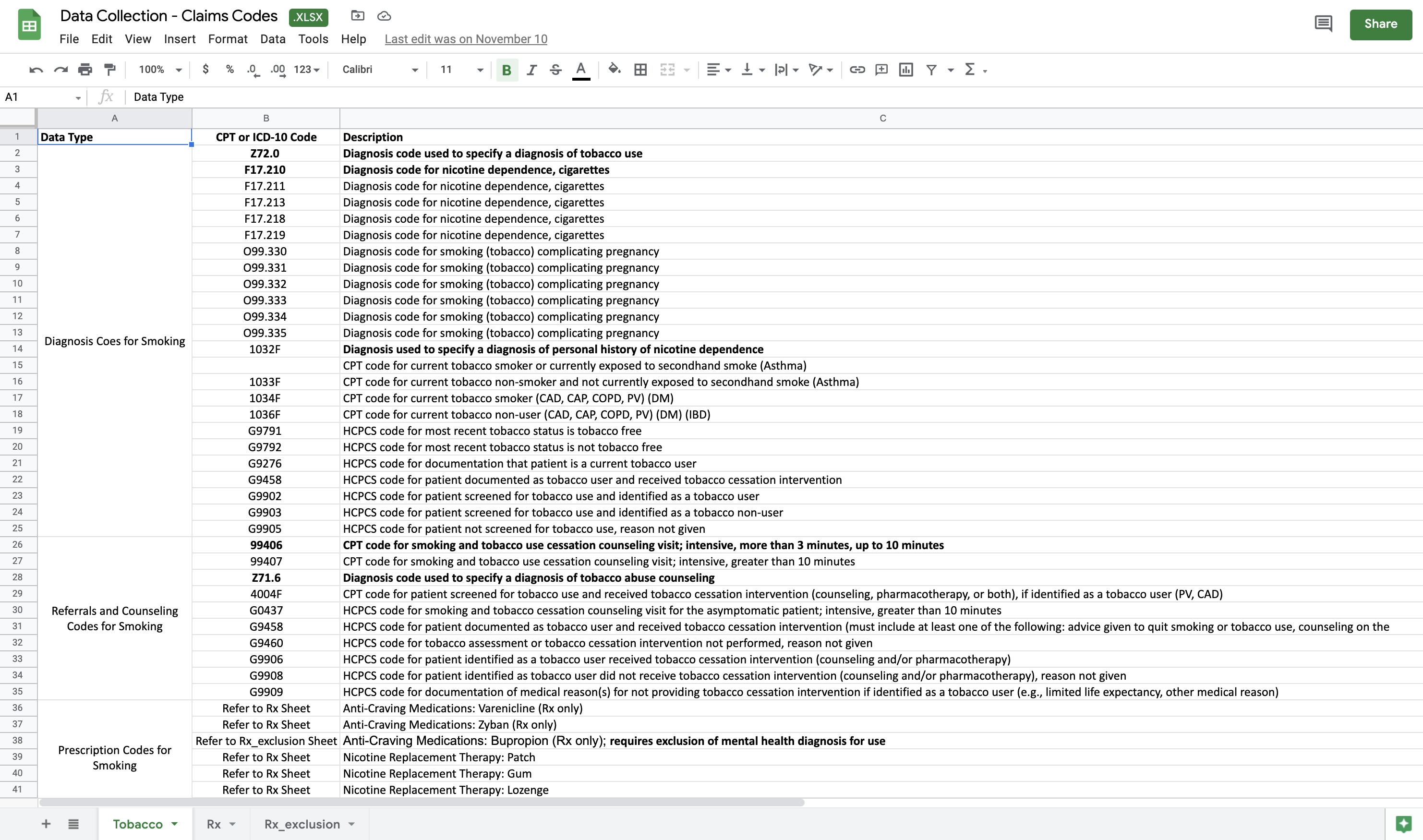
Task: Open the Tobacco tab options arrow
Action: coord(174,824)
